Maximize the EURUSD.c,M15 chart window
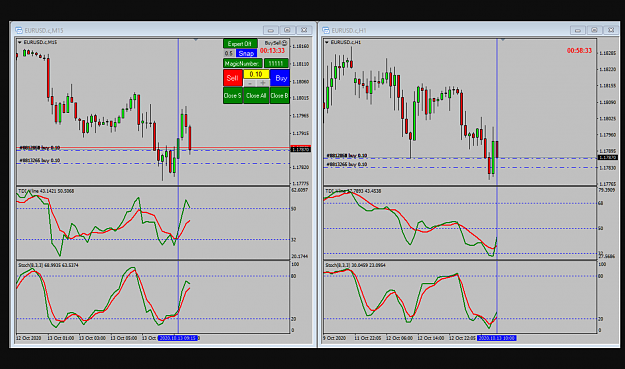This screenshot has height=369, width=625. click(x=287, y=30)
